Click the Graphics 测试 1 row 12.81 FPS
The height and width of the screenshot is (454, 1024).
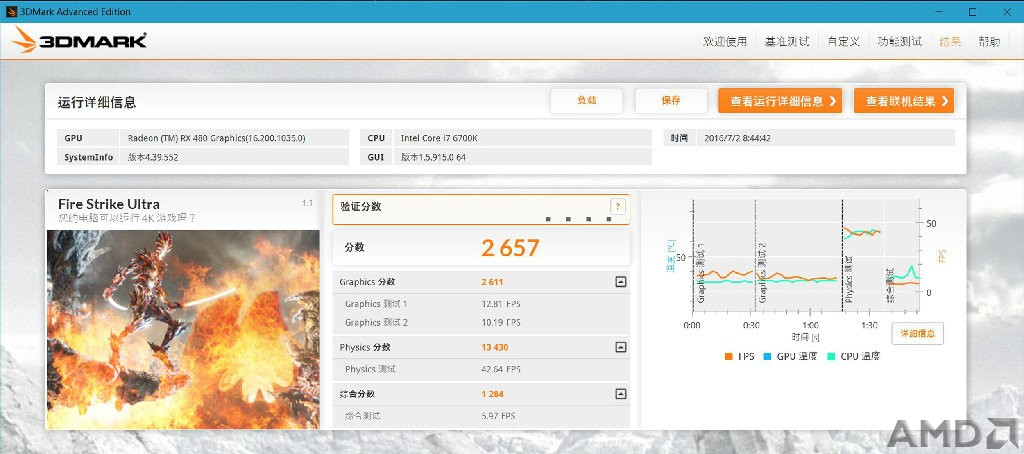tap(481, 304)
